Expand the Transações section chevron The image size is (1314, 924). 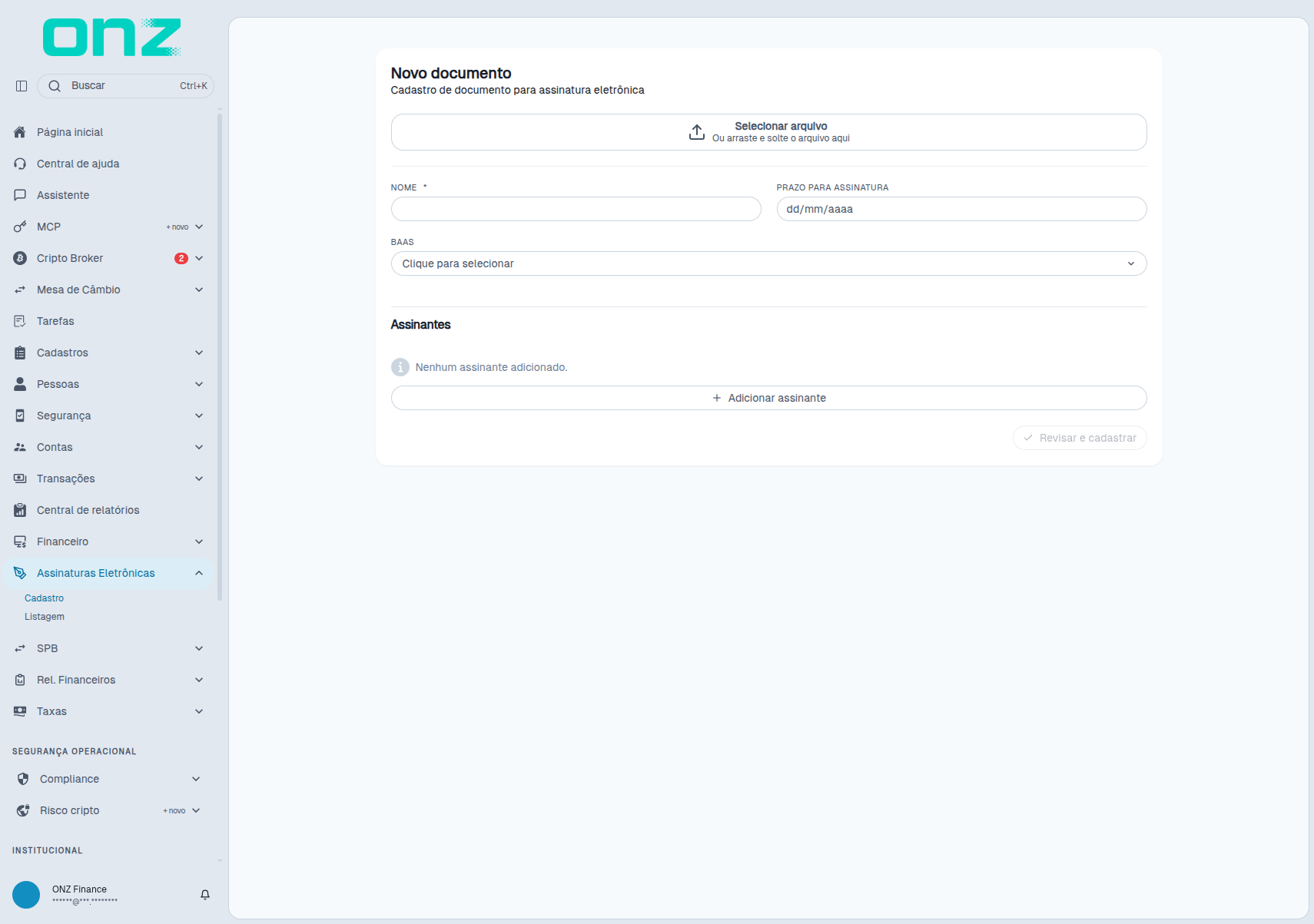click(199, 479)
